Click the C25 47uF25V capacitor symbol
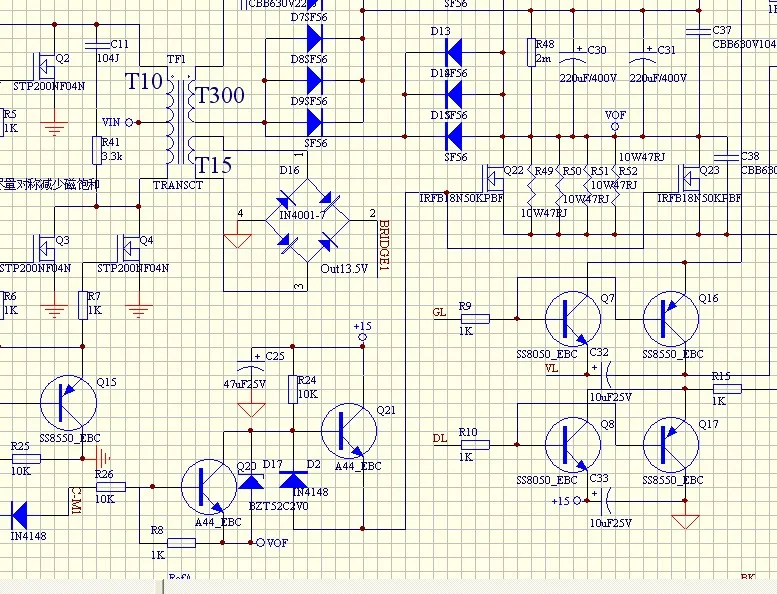Viewport: 777px width, 594px height. pyautogui.click(x=251, y=364)
